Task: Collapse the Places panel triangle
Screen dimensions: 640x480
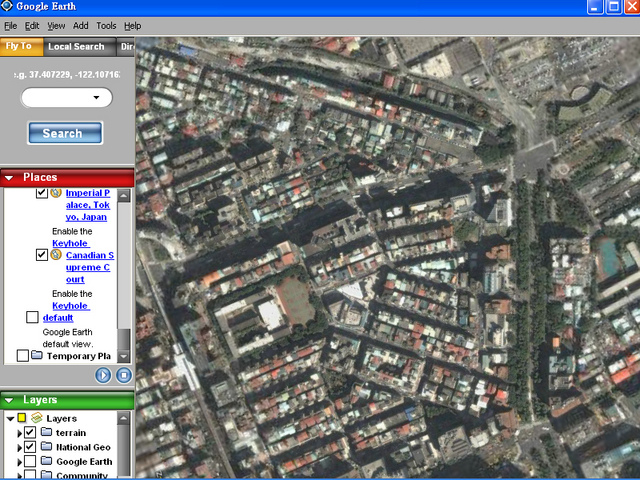Action: pyautogui.click(x=9, y=178)
